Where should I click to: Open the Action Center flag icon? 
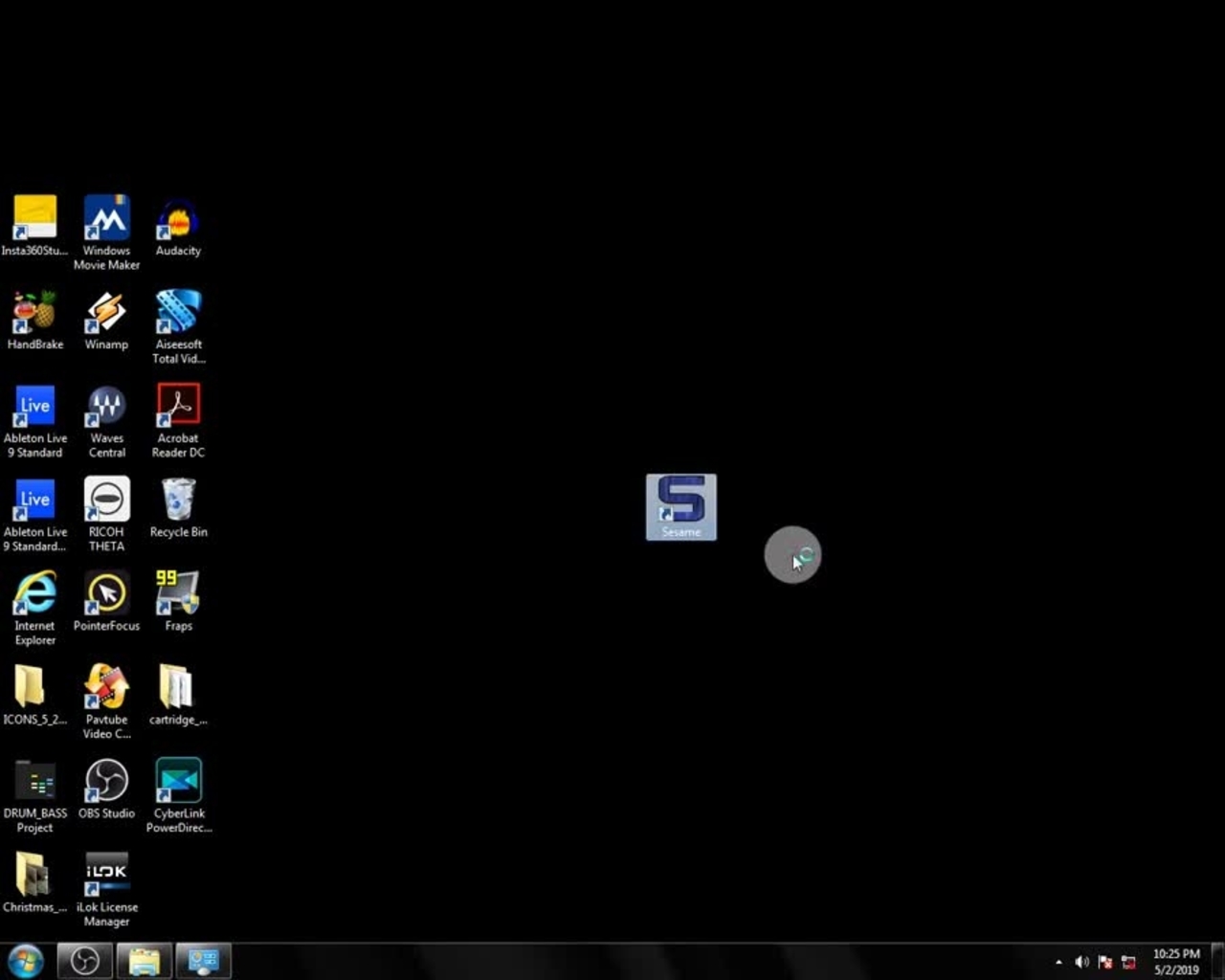click(x=1105, y=962)
